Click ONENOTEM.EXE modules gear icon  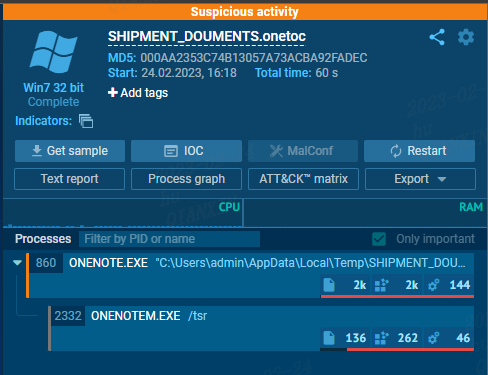pyautogui.click(x=433, y=338)
